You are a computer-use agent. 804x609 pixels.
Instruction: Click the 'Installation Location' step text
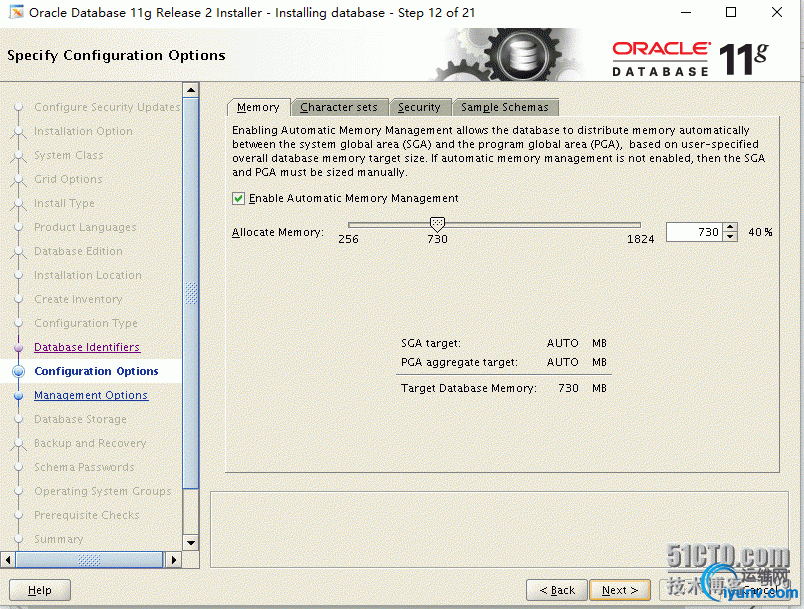[88, 275]
